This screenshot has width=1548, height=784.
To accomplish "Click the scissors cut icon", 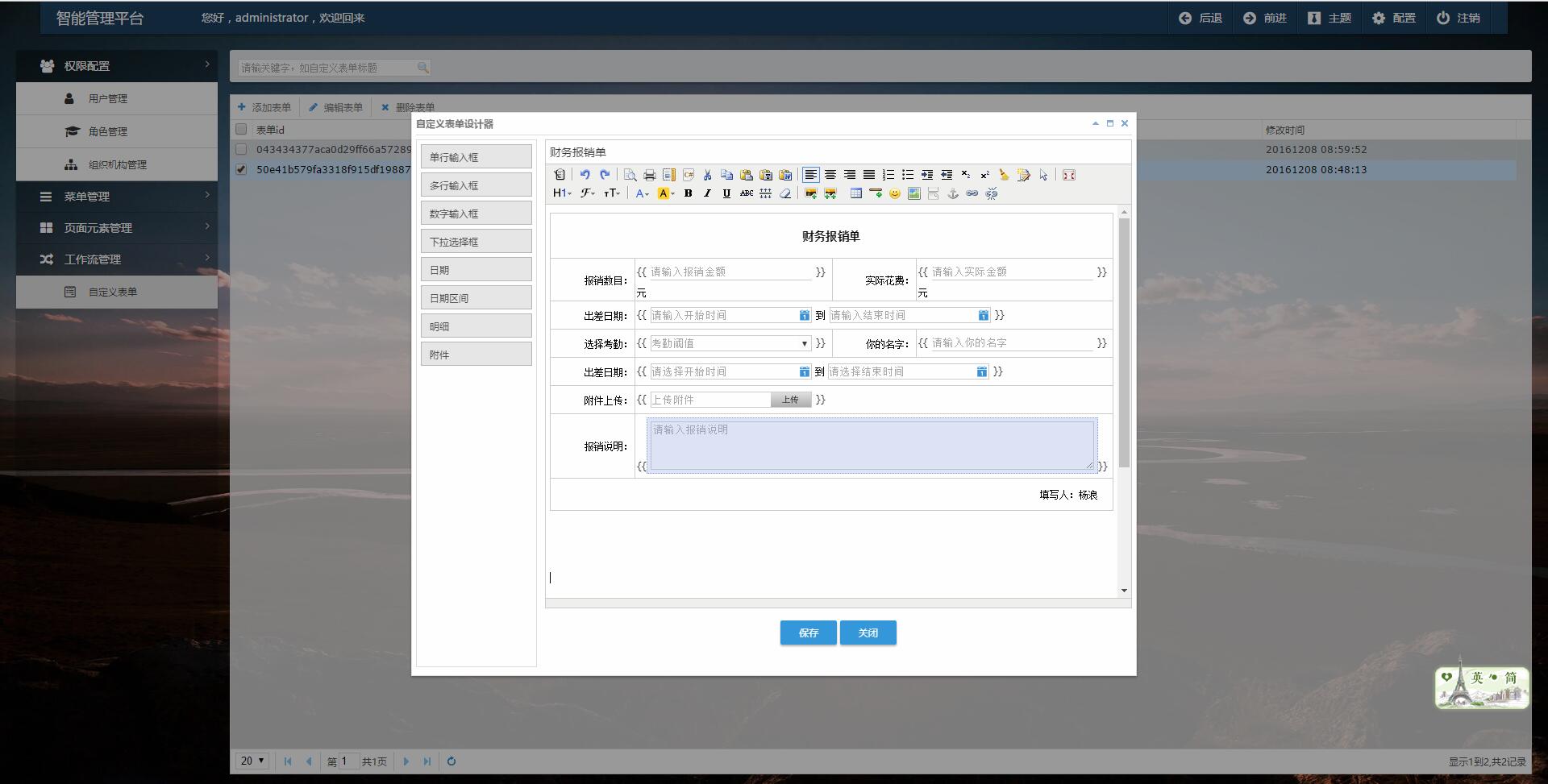I will (708, 175).
